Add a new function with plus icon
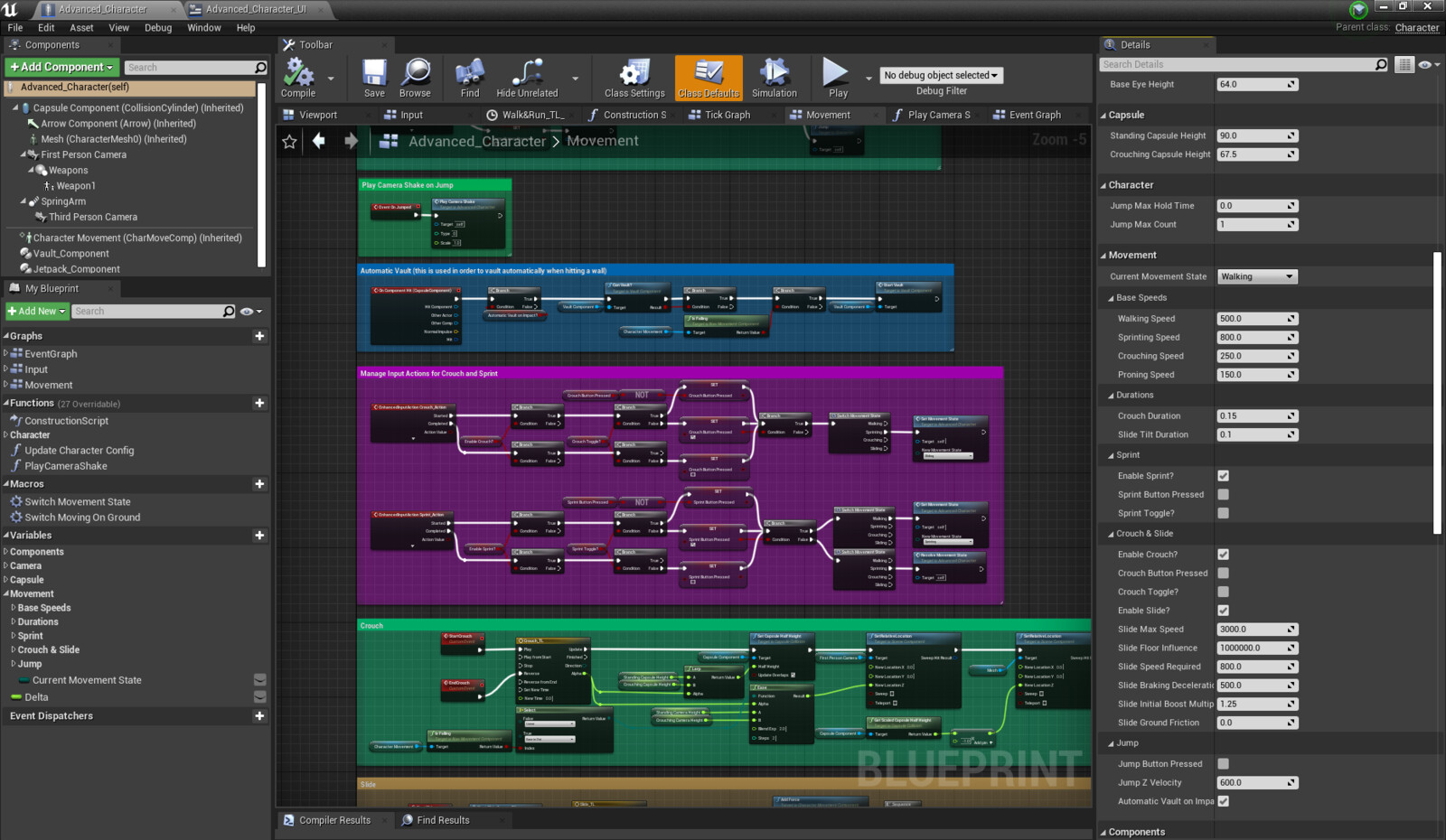 [x=259, y=403]
